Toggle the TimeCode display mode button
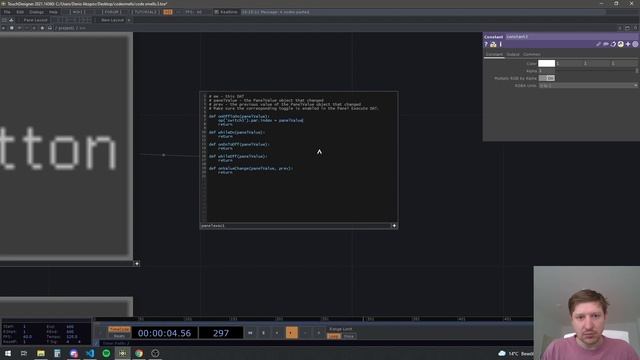Viewport: 640px width, 360px height. click(x=119, y=329)
